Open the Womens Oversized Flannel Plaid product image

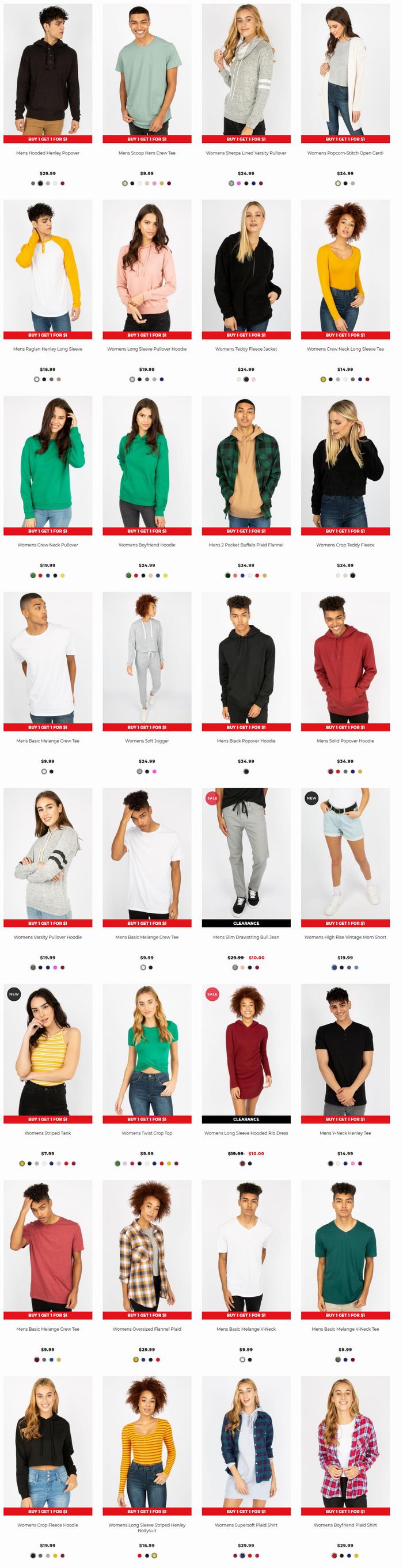(x=147, y=1246)
